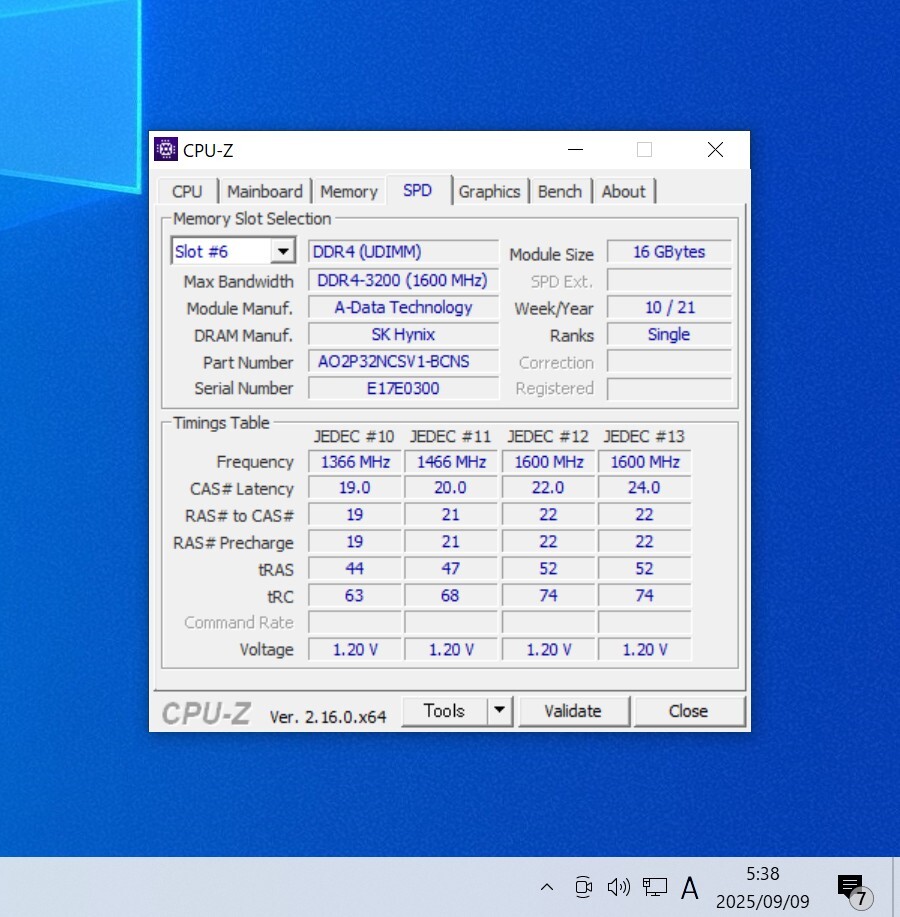This screenshot has height=917, width=900.
Task: Click the Week/Year value 10 / 21
Action: [x=670, y=307]
